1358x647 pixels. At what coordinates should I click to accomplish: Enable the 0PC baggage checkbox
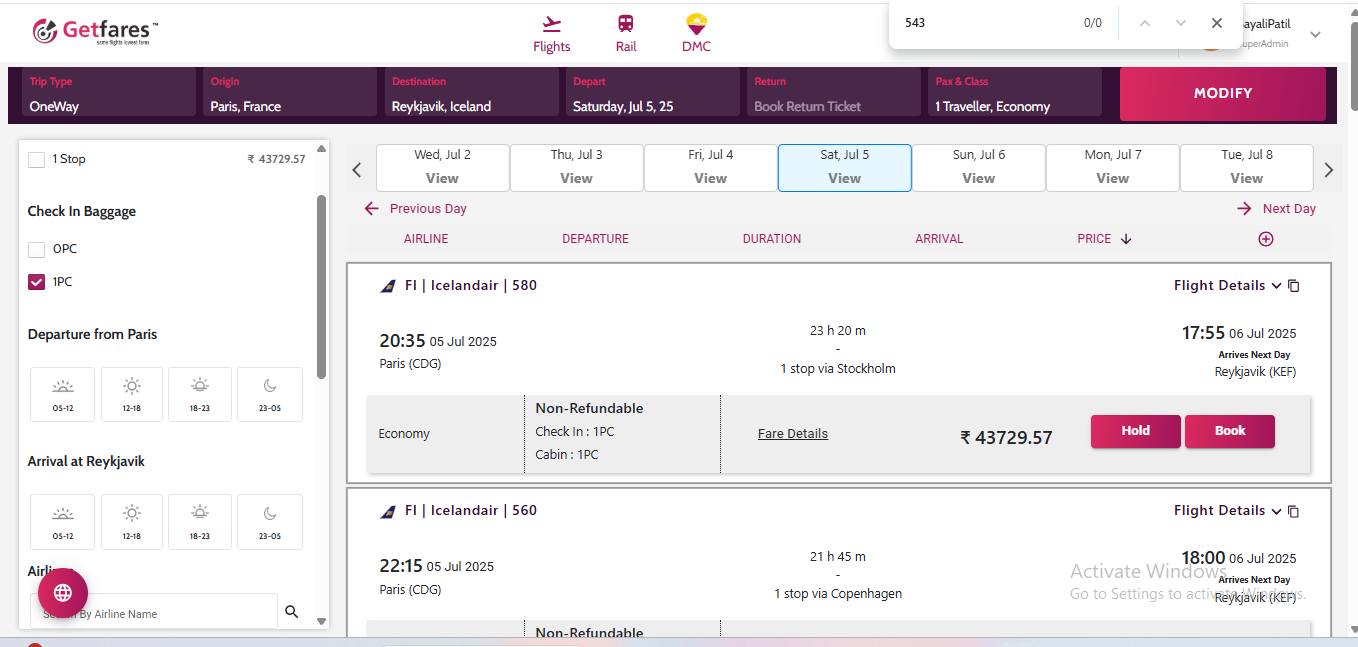[x=37, y=249]
